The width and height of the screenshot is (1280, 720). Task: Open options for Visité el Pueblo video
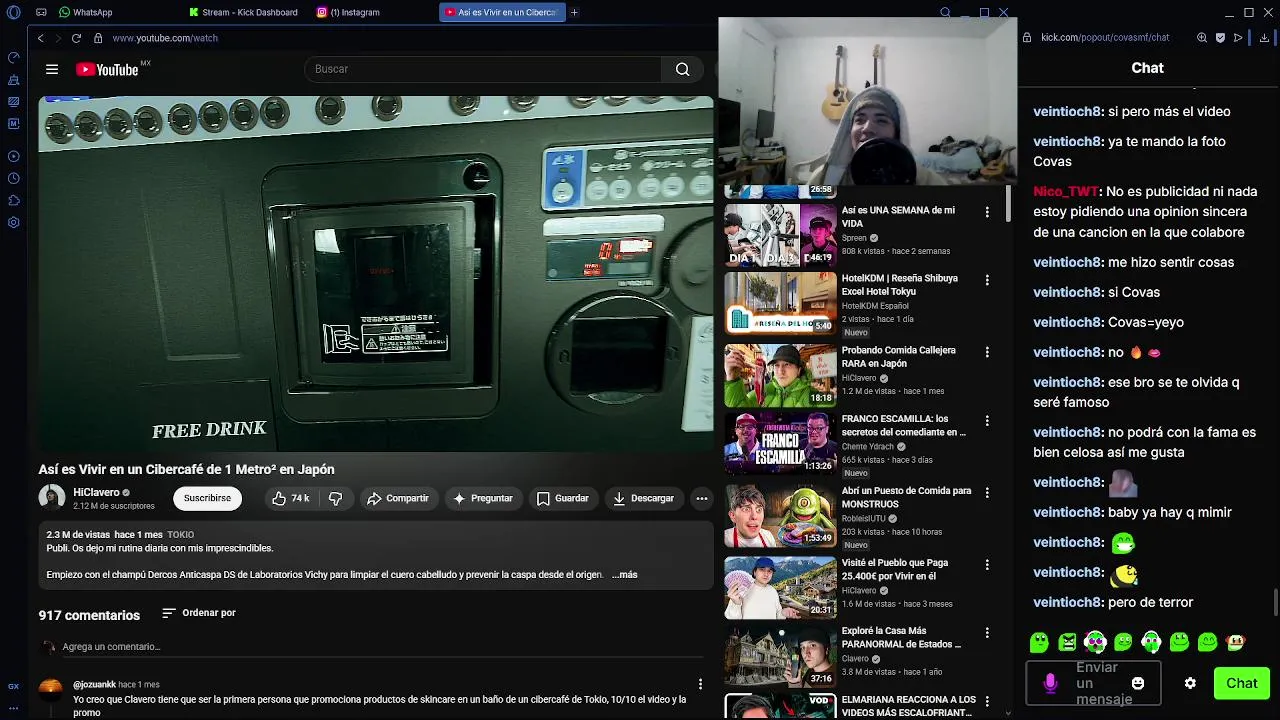[987, 565]
